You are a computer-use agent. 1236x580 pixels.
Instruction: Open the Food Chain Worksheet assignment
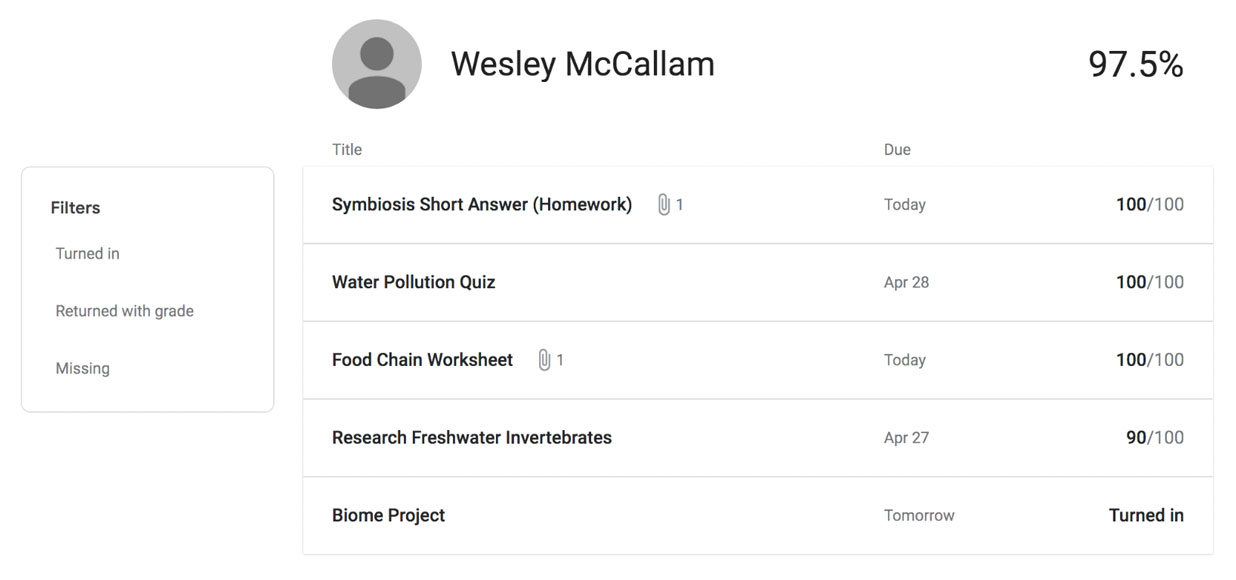[422, 360]
